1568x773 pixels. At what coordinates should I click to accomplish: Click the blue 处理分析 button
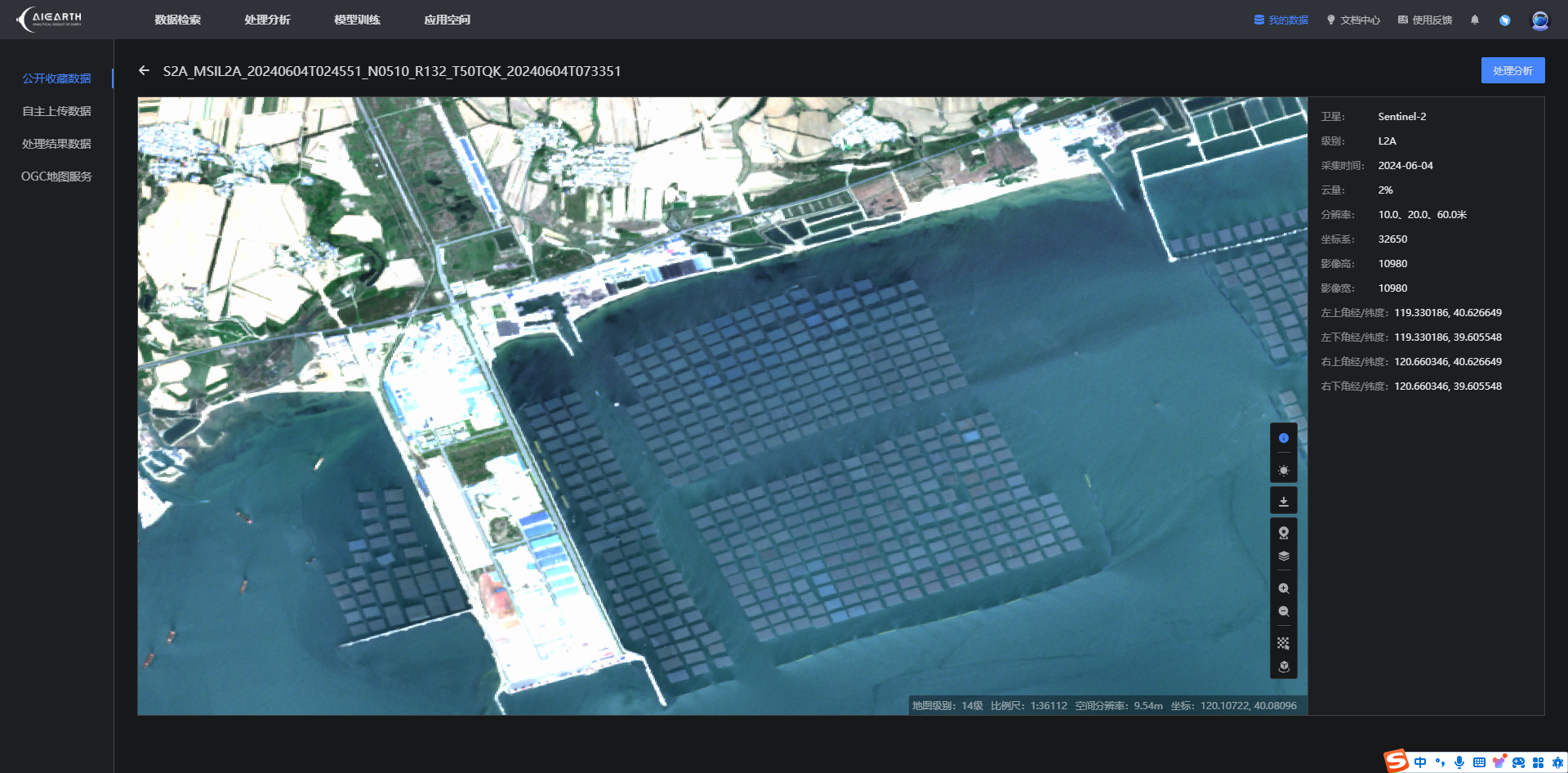pyautogui.click(x=1512, y=70)
